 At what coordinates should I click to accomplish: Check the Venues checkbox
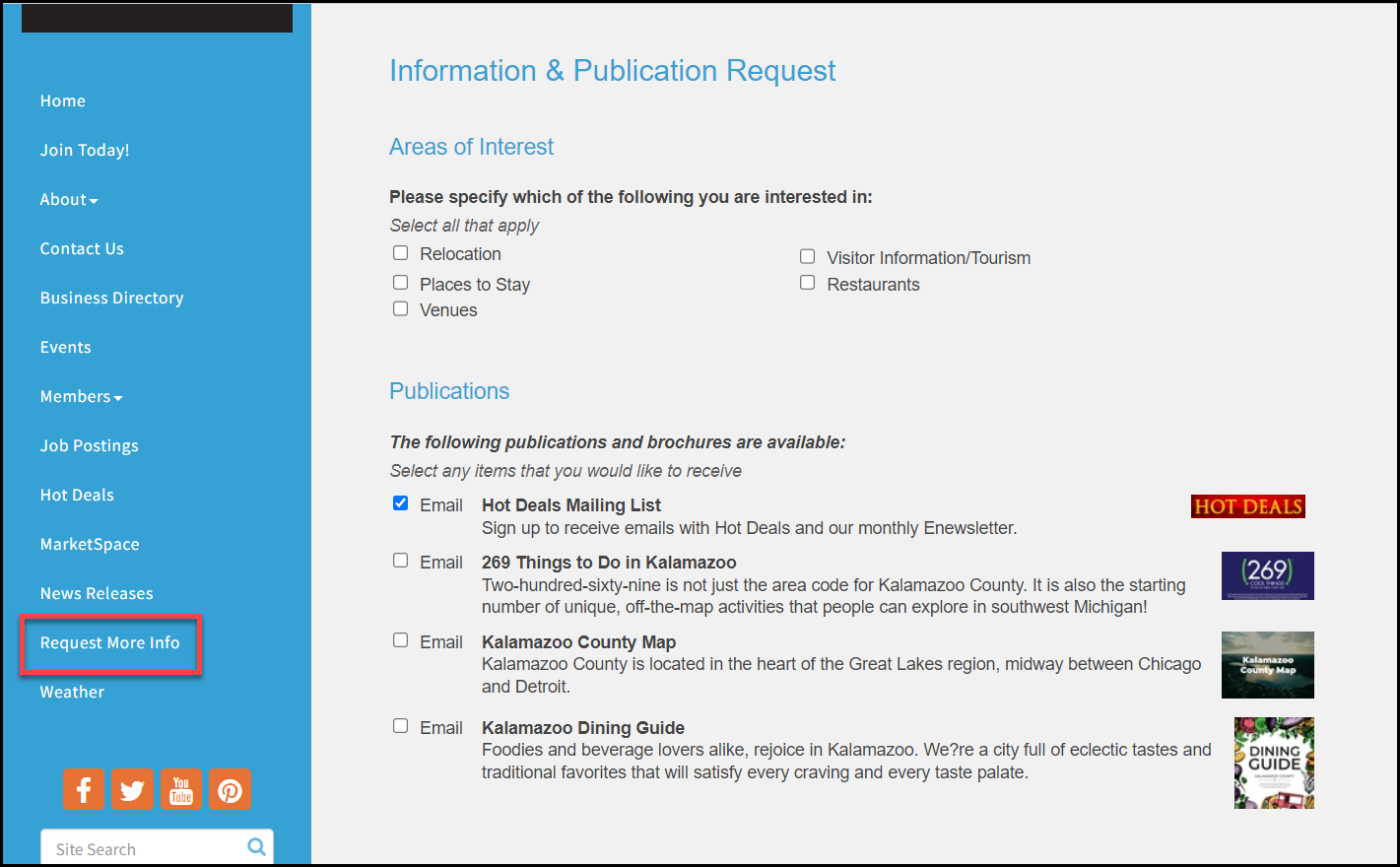click(x=401, y=308)
